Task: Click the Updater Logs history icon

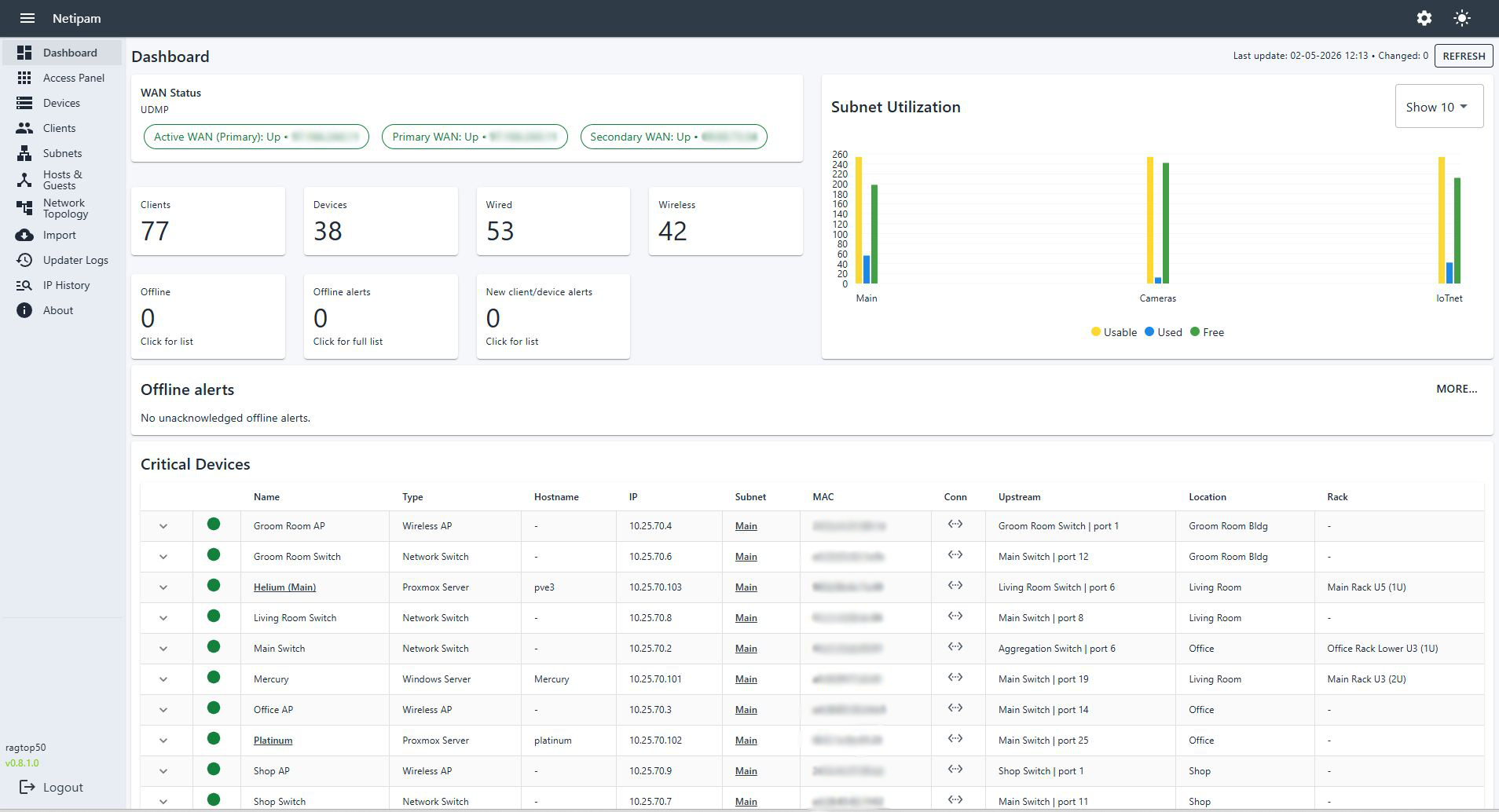Action: pos(24,260)
